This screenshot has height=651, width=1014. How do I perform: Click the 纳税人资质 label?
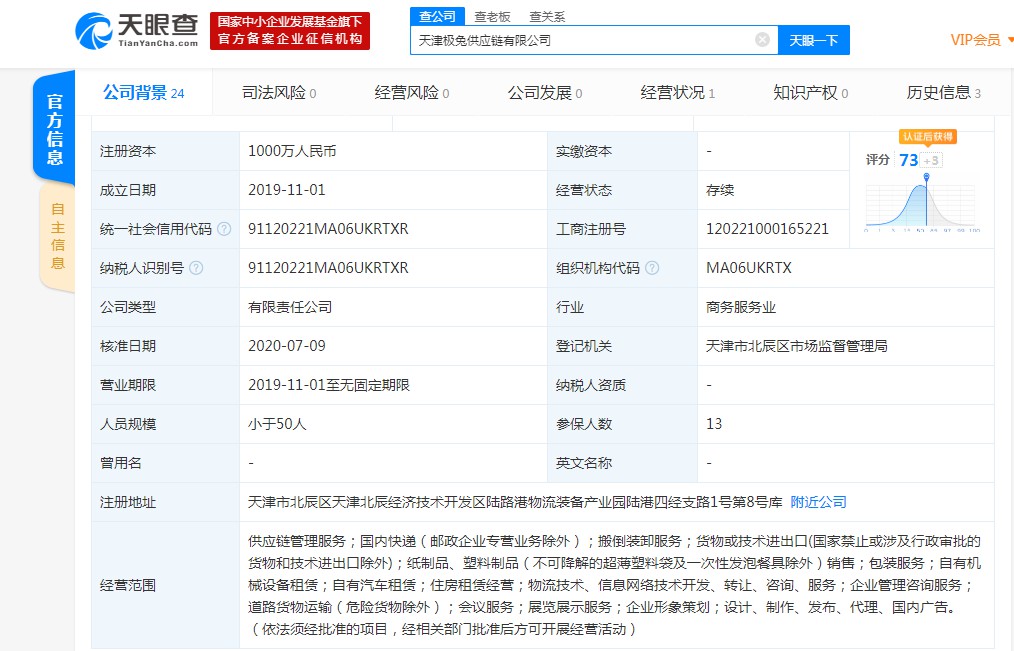click(x=591, y=385)
